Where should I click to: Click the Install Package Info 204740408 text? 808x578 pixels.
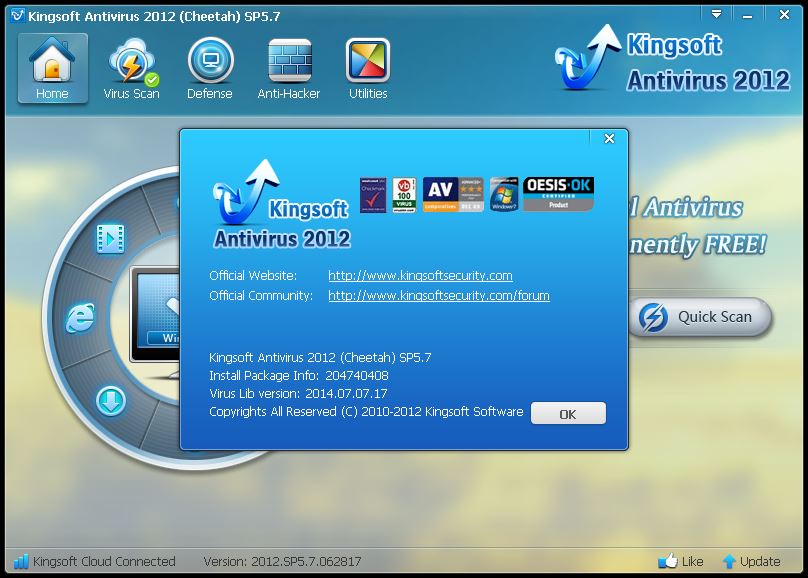coord(299,376)
